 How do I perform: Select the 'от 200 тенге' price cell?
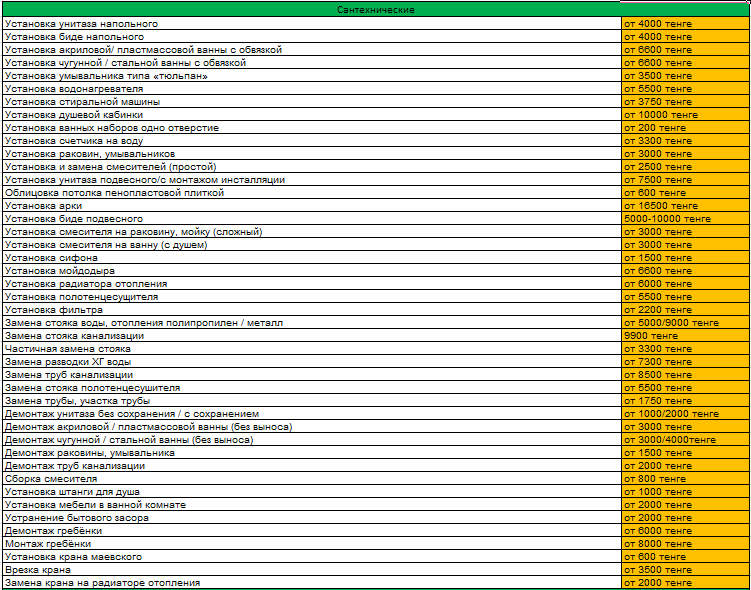[x=685, y=128]
